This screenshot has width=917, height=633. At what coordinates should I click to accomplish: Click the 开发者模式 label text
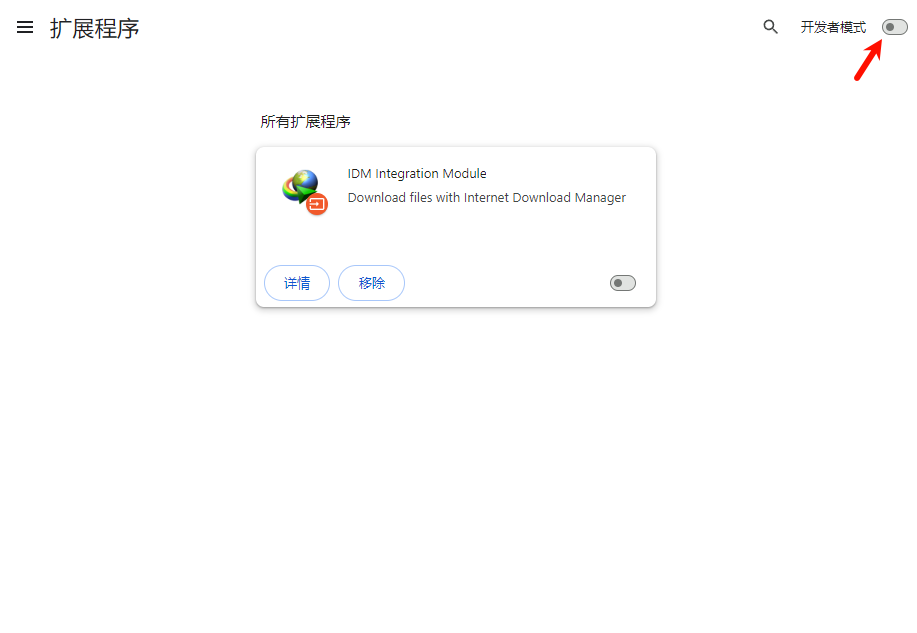[833, 28]
